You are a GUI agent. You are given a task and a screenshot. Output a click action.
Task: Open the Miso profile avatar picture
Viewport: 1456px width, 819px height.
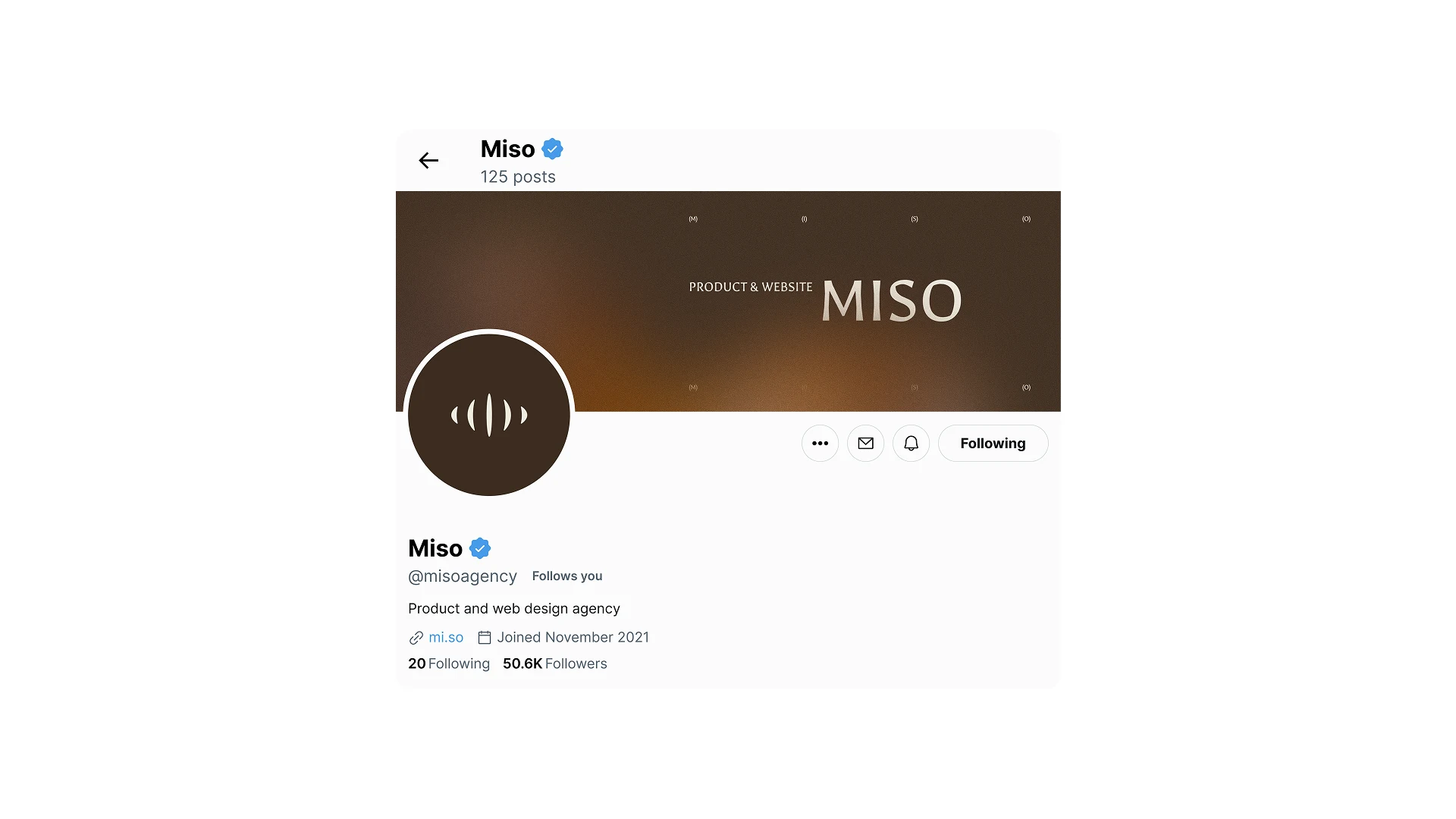click(489, 415)
